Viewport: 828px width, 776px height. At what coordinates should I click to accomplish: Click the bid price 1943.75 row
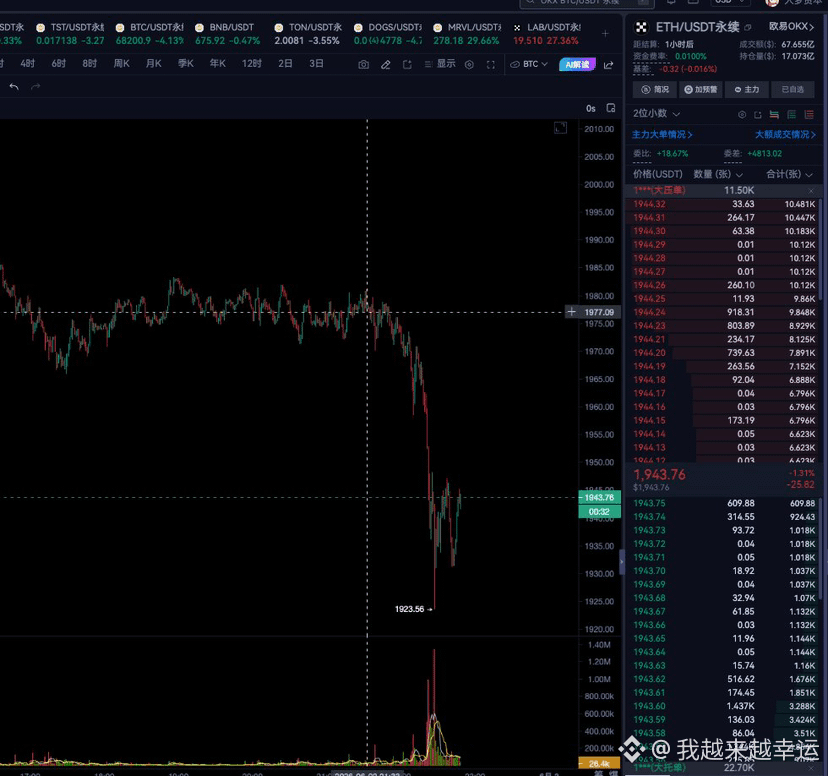(723, 504)
